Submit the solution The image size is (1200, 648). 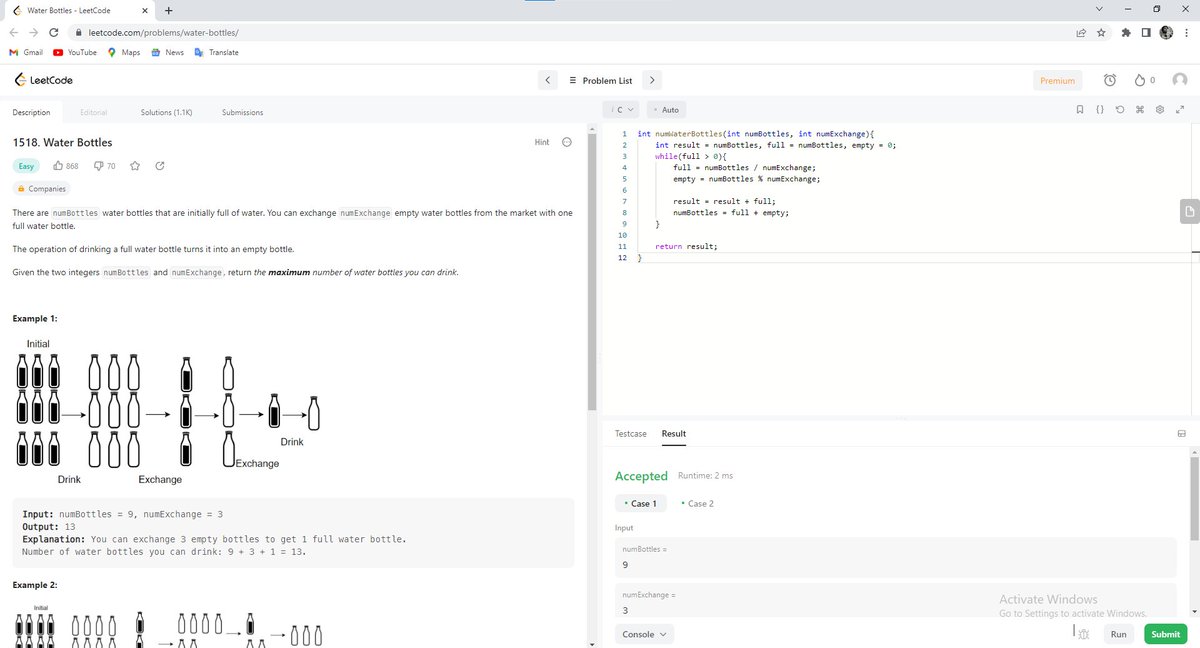coord(1165,634)
